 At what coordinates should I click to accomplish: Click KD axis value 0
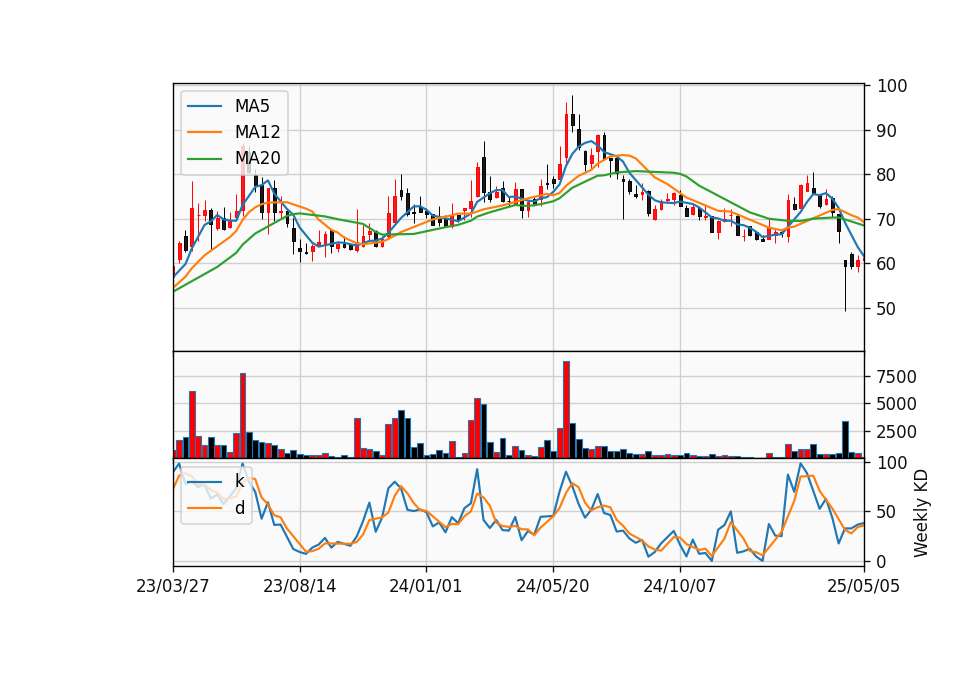tap(881, 561)
